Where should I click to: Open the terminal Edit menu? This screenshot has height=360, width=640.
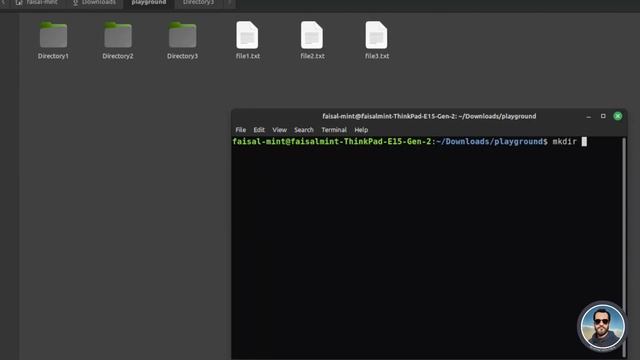(259, 130)
